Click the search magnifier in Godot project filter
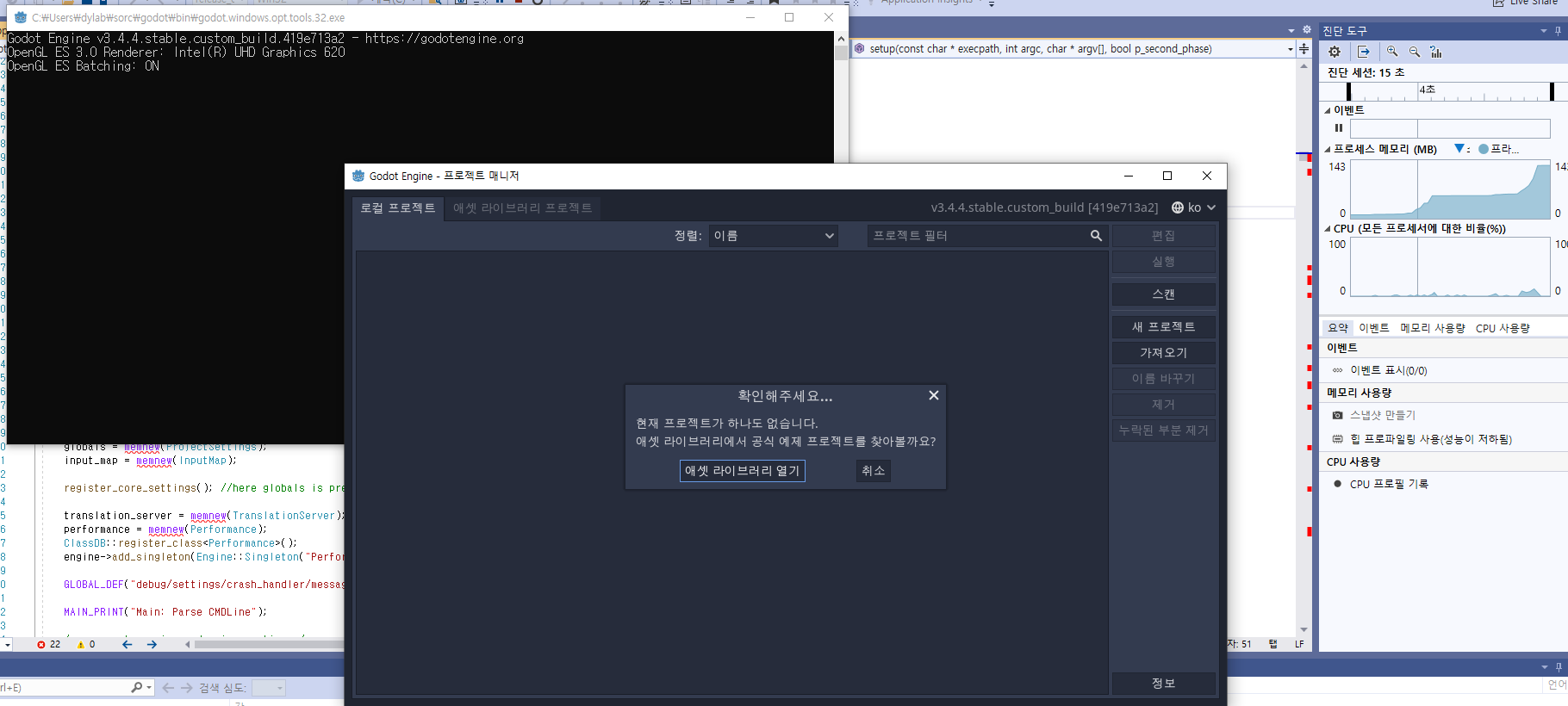This screenshot has height=706, width=1568. click(x=1096, y=236)
